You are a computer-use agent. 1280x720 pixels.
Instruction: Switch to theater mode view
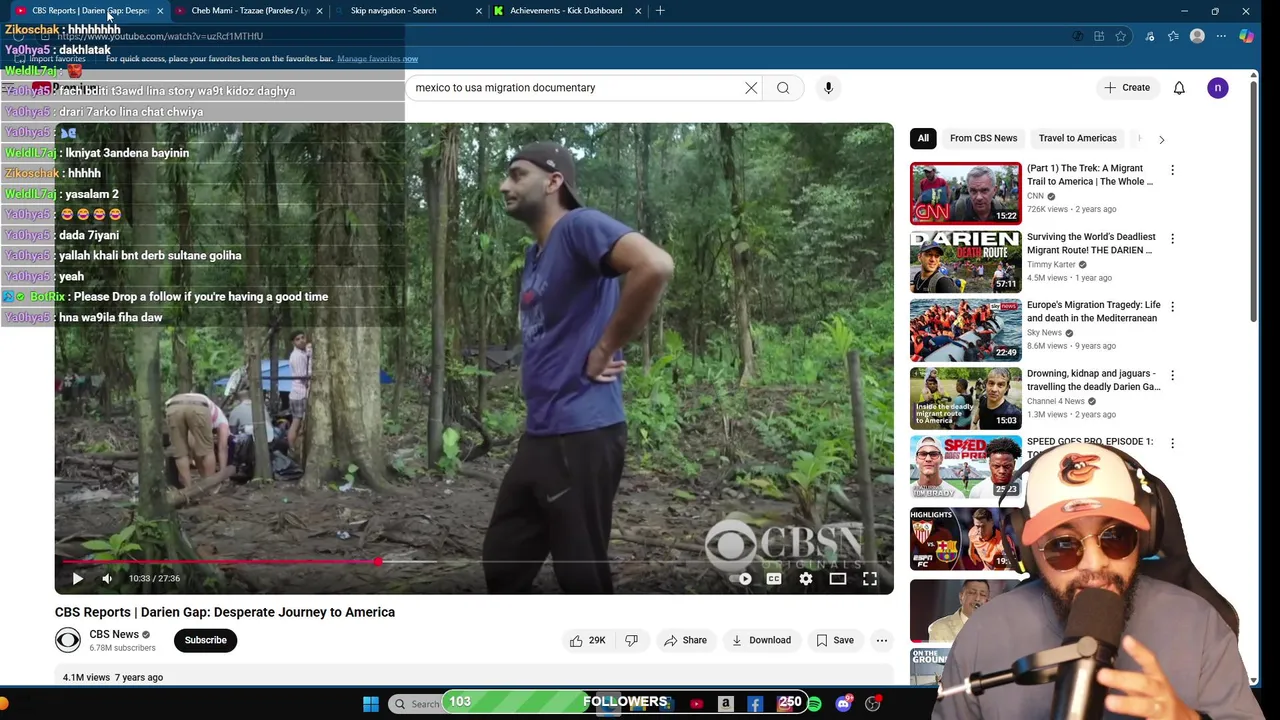(x=838, y=578)
